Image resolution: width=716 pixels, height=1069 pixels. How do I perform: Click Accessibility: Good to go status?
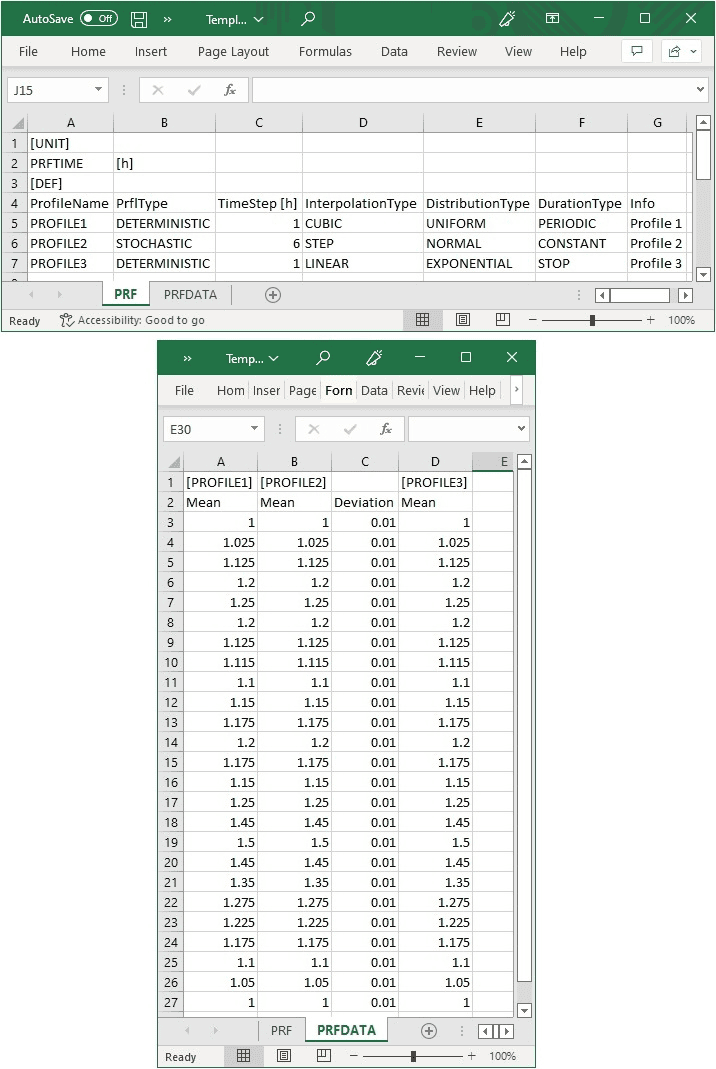[132, 320]
